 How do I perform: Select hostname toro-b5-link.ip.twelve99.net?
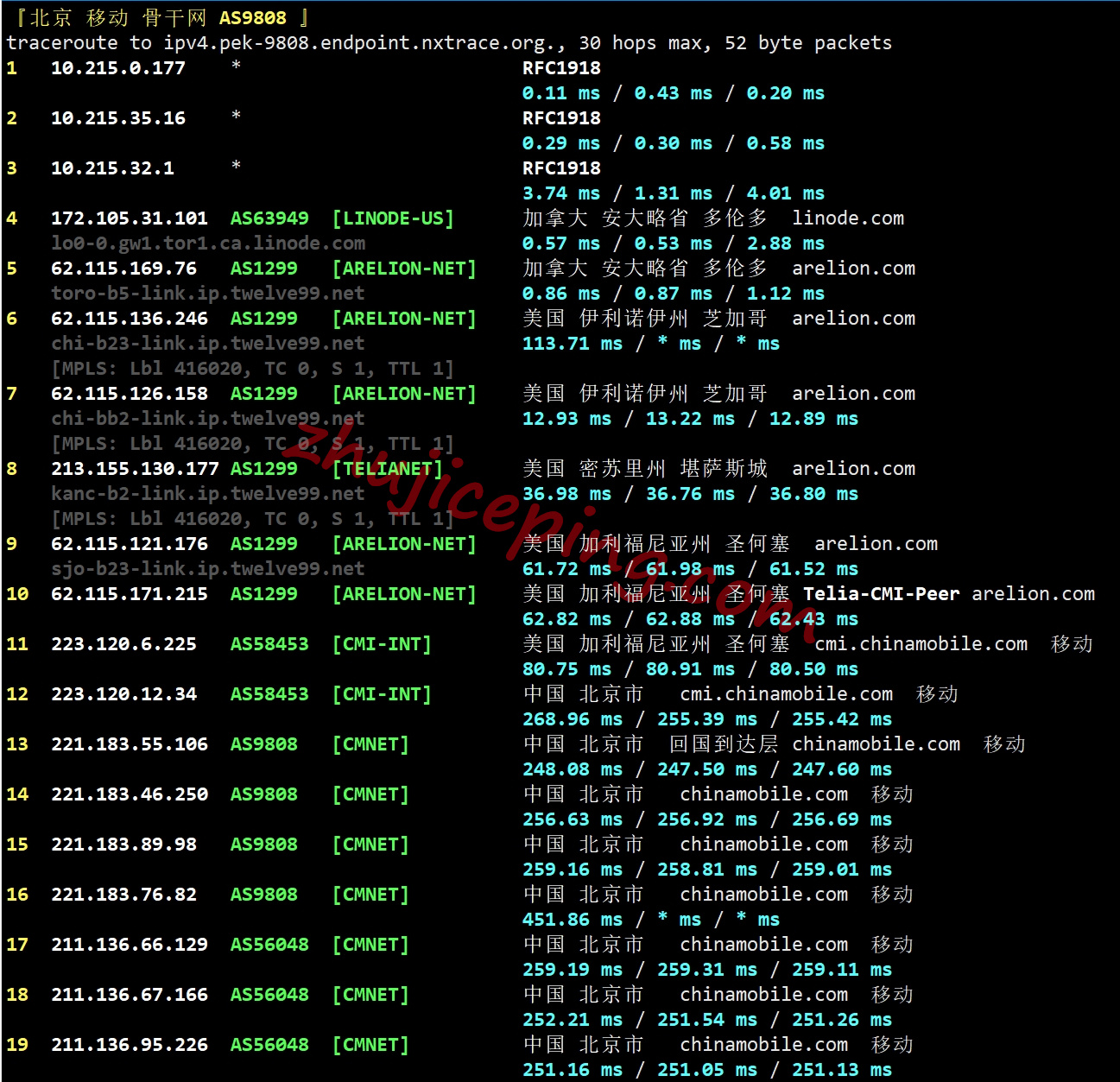click(x=208, y=294)
